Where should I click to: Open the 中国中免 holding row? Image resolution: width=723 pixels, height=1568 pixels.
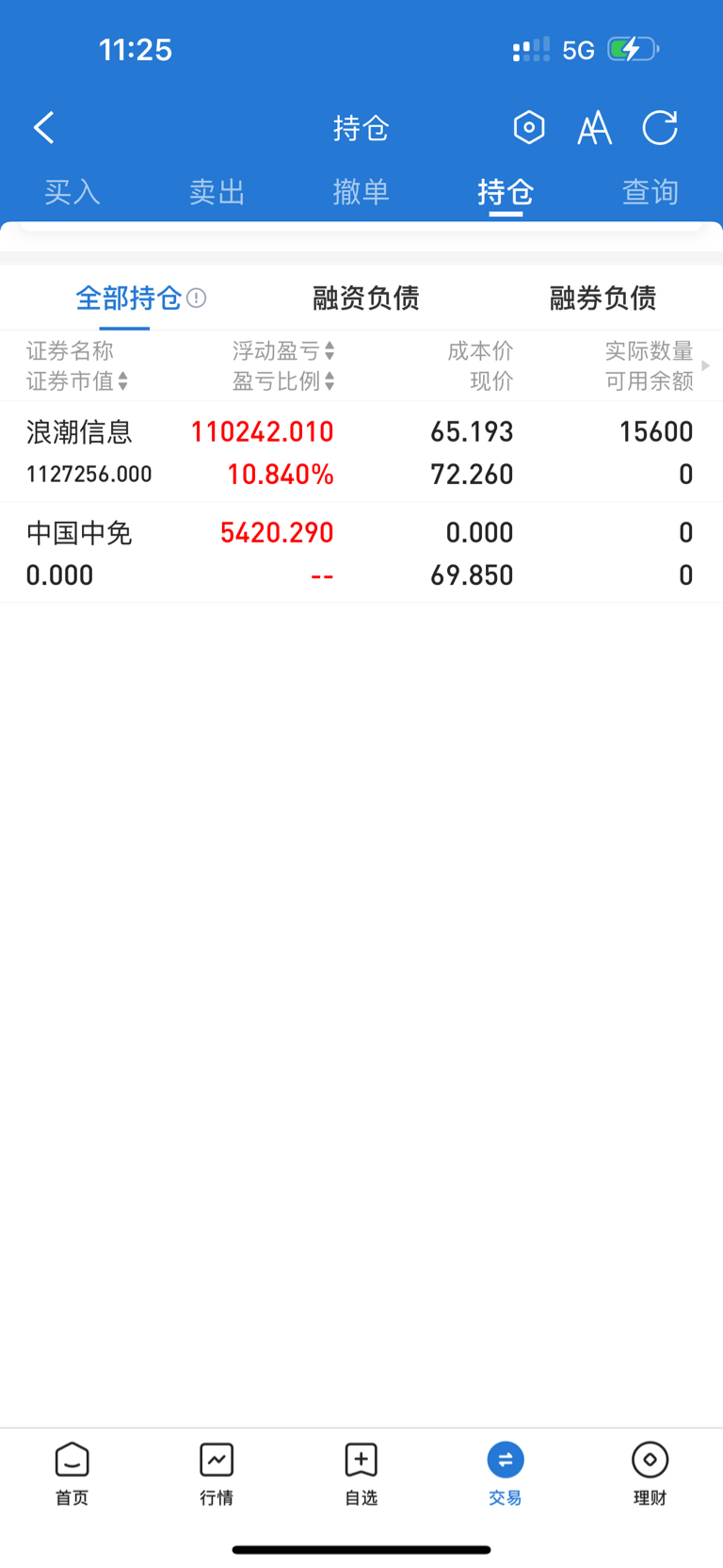[361, 553]
